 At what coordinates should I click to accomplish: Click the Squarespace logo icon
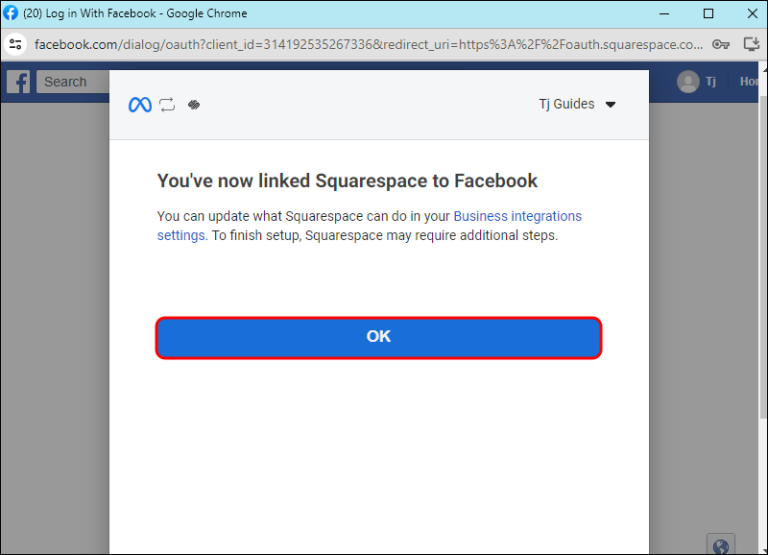pyautogui.click(x=194, y=105)
